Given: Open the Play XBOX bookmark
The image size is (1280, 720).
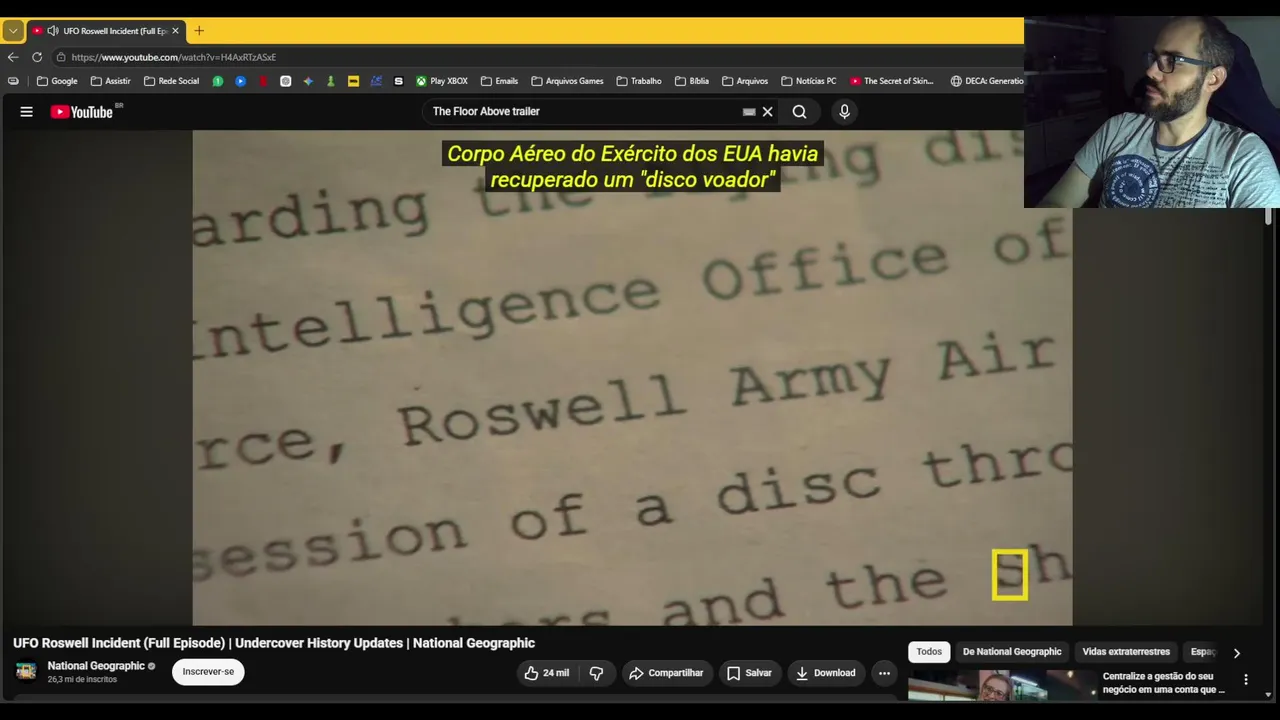Looking at the screenshot, I should (442, 81).
